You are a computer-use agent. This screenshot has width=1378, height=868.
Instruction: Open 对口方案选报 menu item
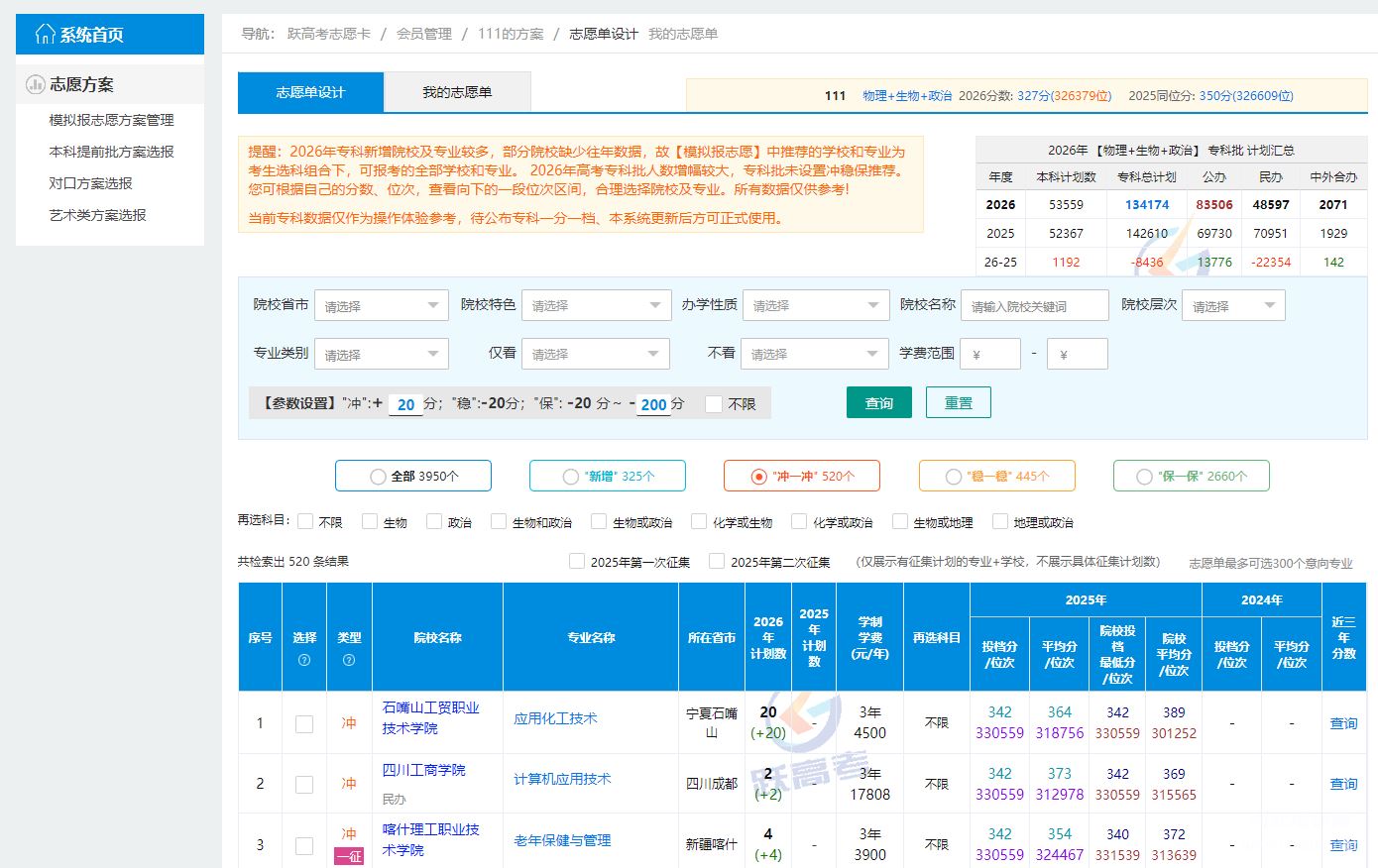pyautogui.click(x=90, y=183)
